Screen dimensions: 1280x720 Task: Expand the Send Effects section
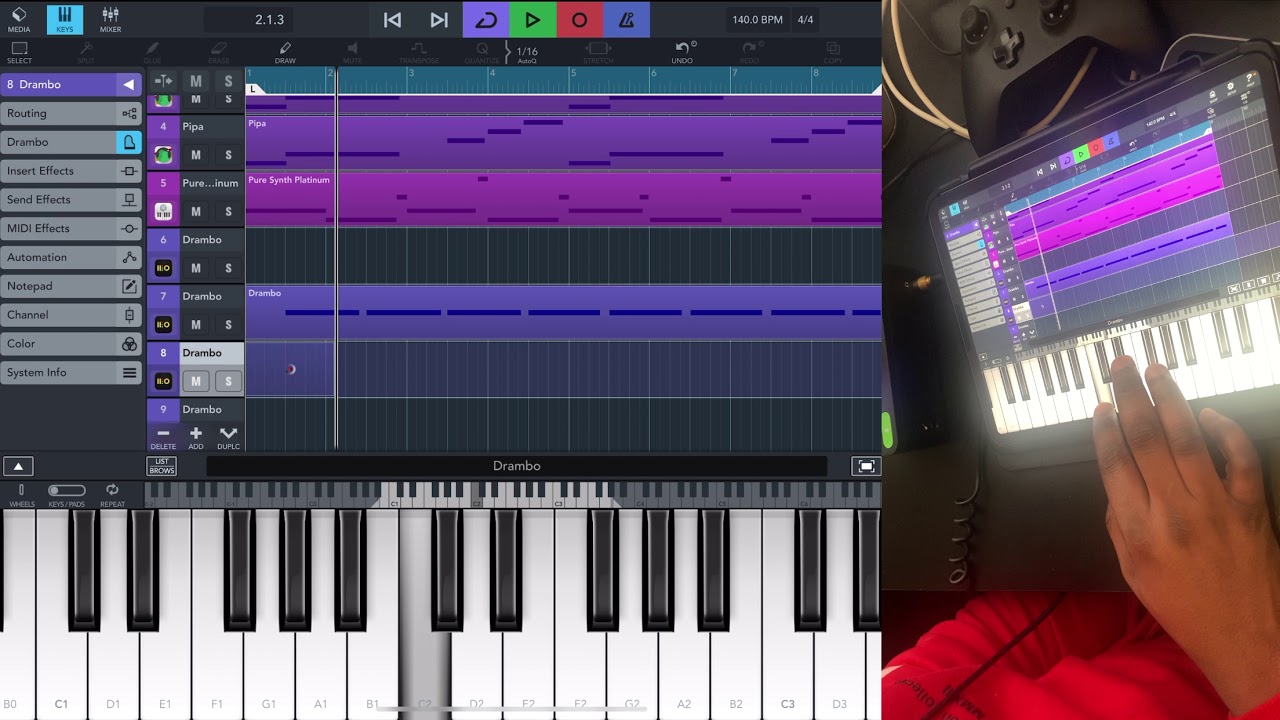coord(71,200)
